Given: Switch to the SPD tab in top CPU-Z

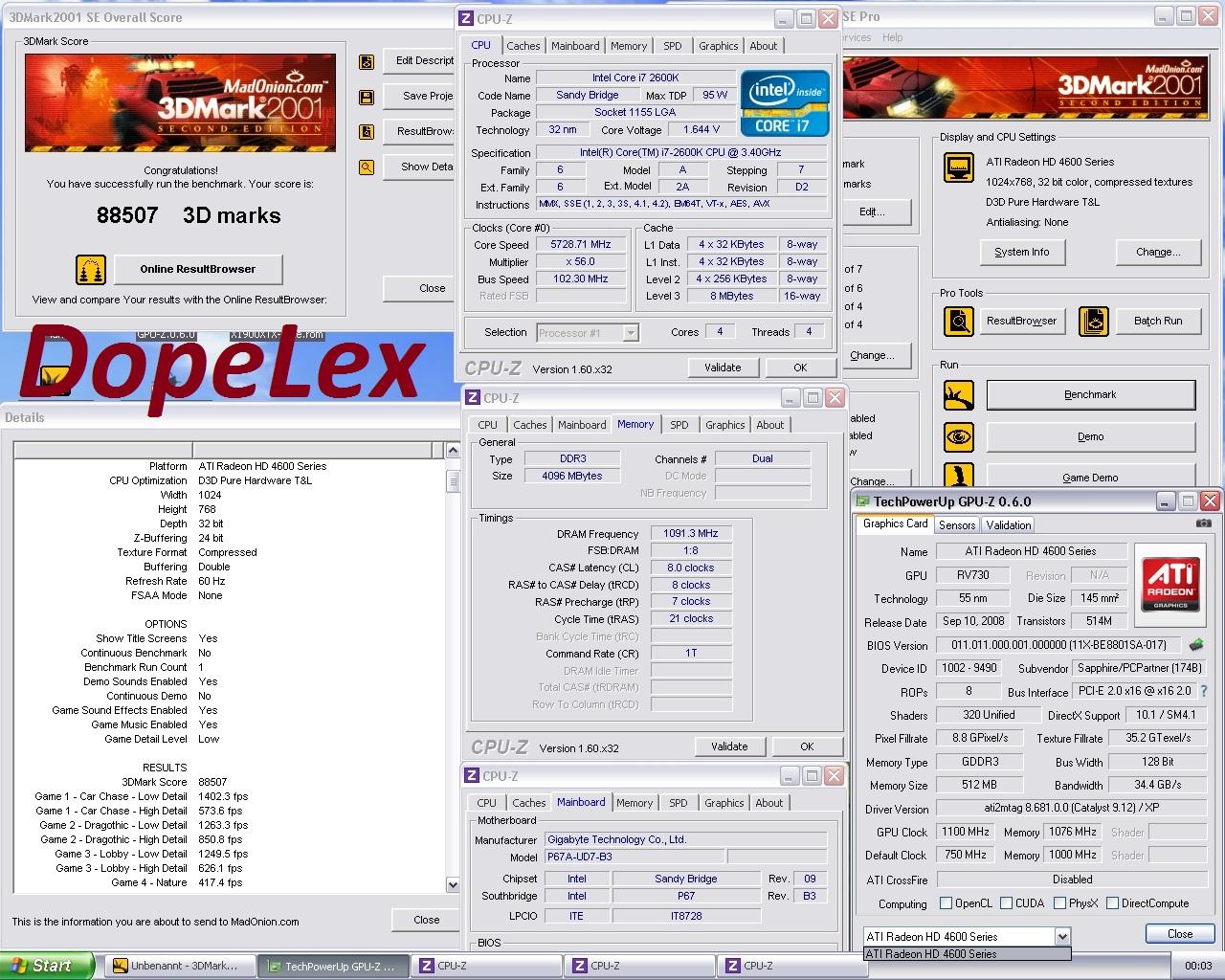Looking at the screenshot, I should (x=673, y=46).
